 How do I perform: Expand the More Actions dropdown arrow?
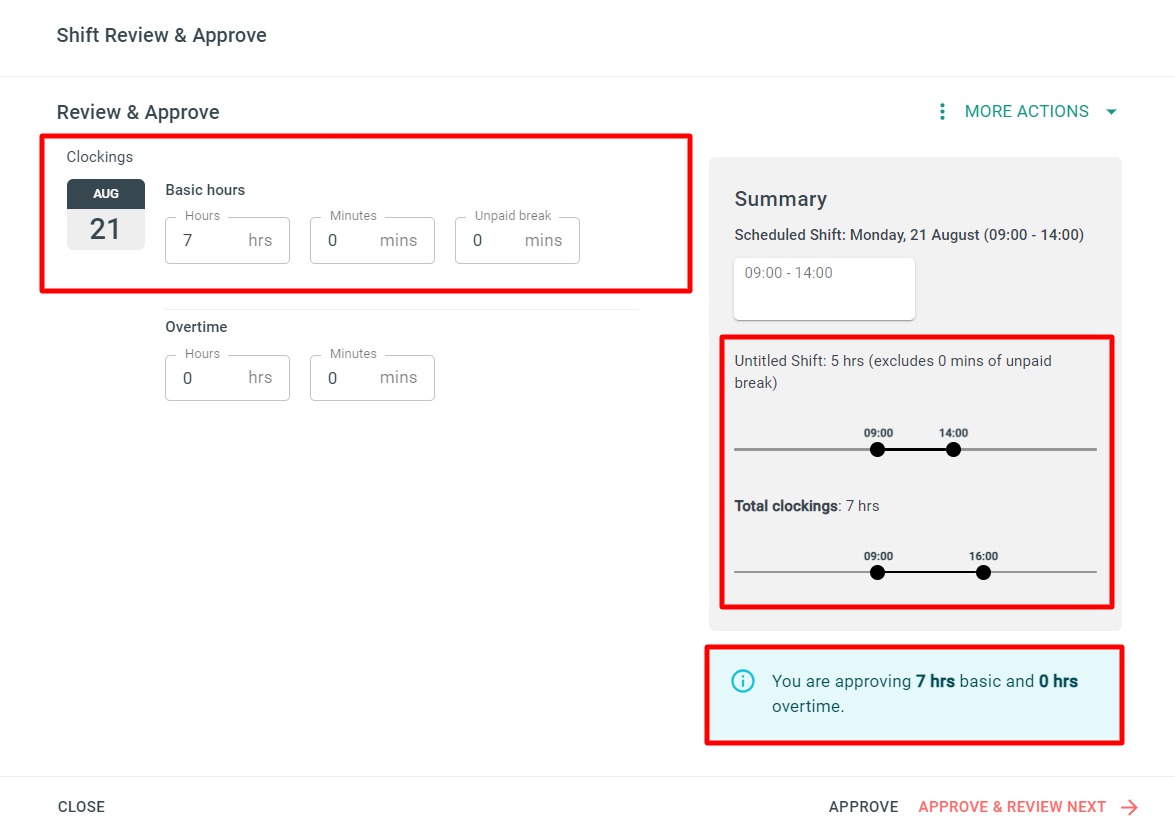[1111, 112]
